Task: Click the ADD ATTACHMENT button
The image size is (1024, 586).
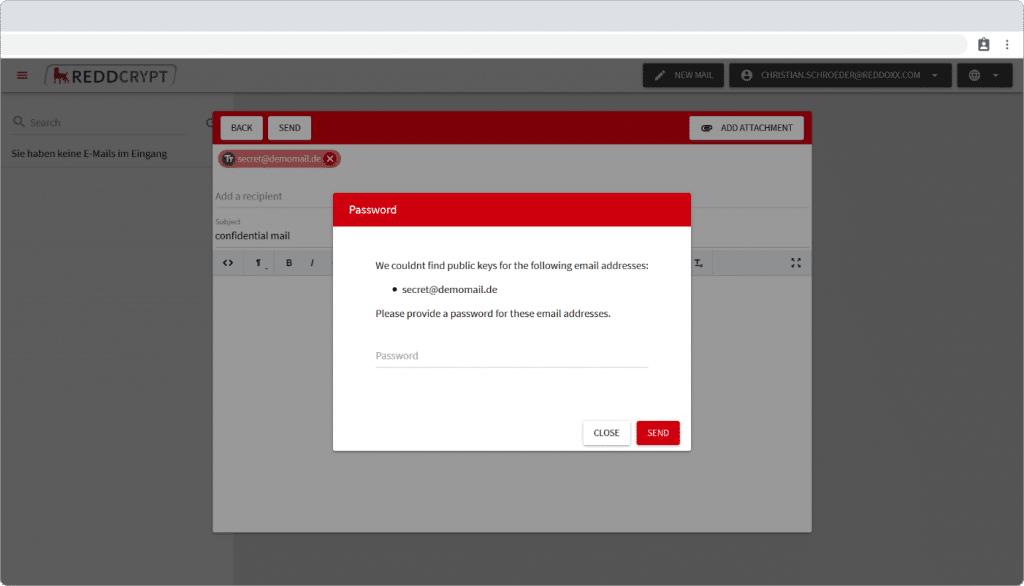Action: [746, 128]
